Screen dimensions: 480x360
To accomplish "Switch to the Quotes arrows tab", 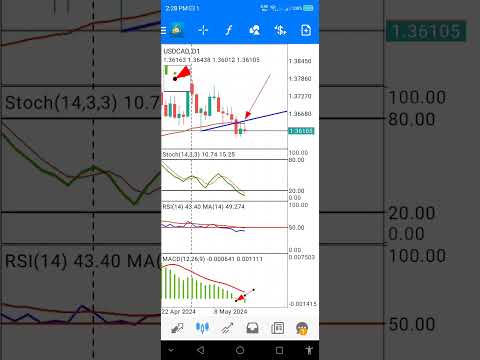I will click(x=177, y=329).
